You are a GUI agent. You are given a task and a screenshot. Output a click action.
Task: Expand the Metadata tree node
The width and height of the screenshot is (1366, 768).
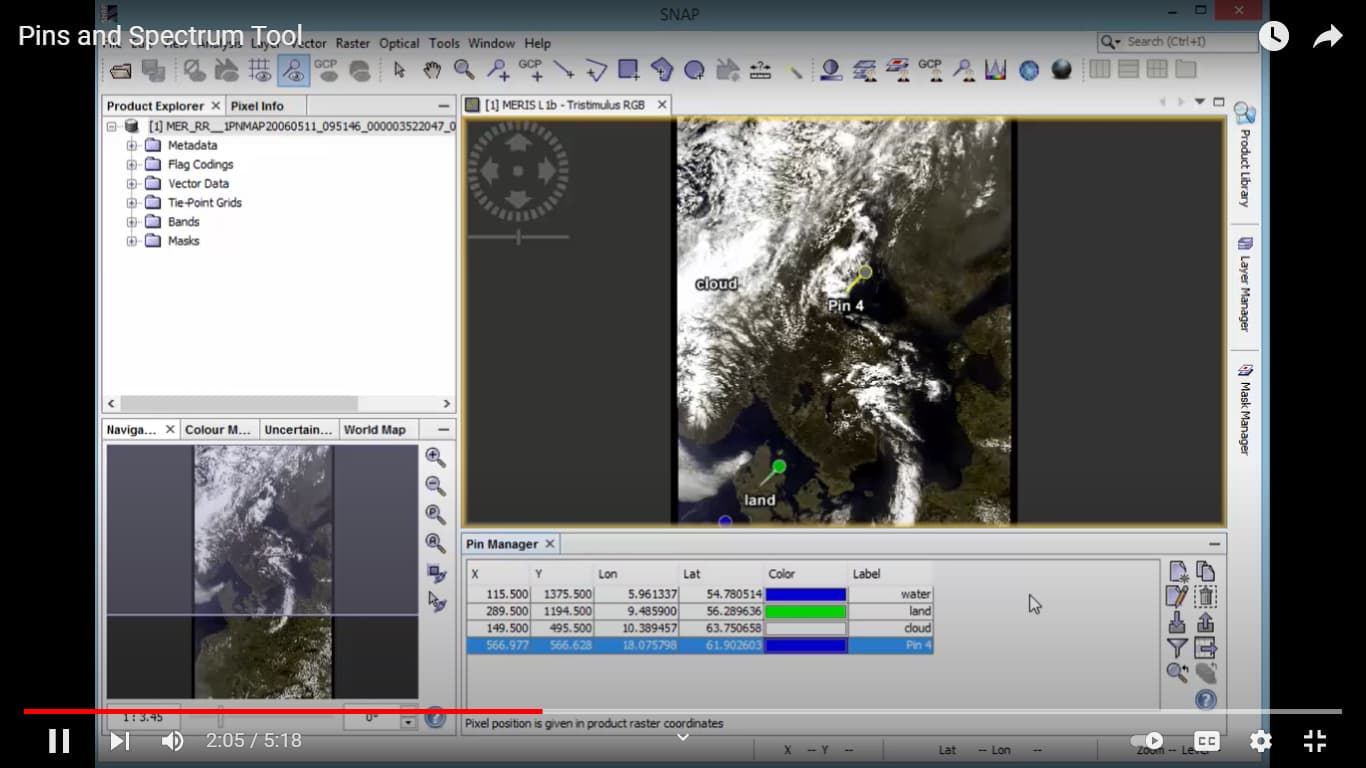point(132,146)
